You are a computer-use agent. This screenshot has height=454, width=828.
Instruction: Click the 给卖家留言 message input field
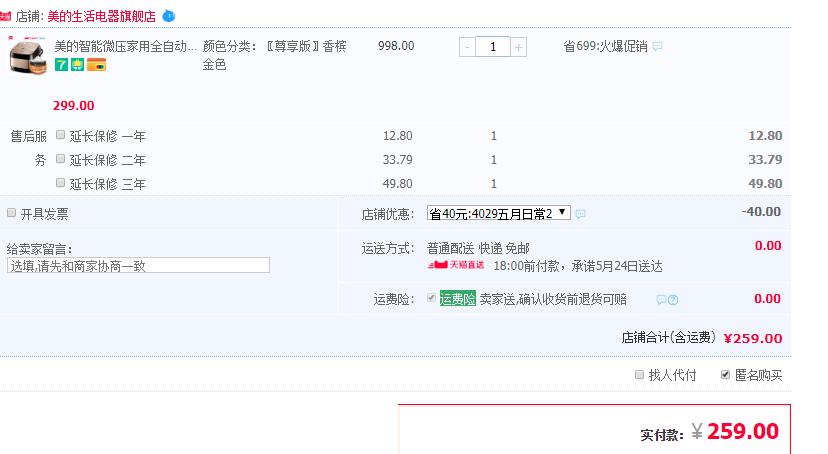pyautogui.click(x=138, y=265)
